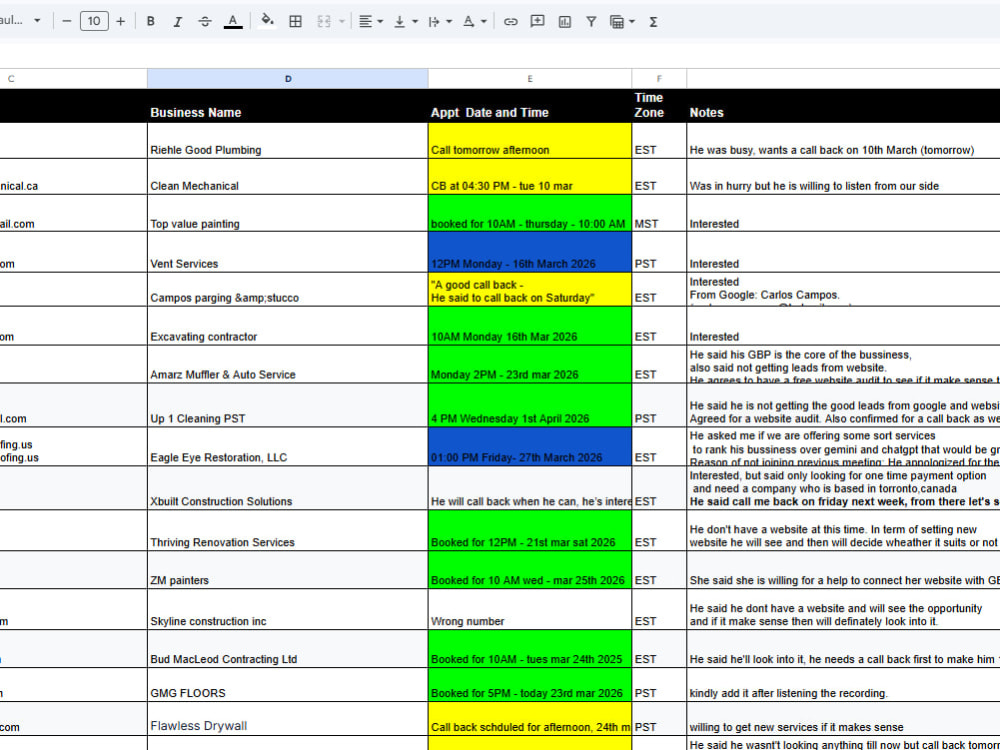The height and width of the screenshot is (750, 1000).
Task: Open the fill color paint bucket
Action: click(267, 21)
